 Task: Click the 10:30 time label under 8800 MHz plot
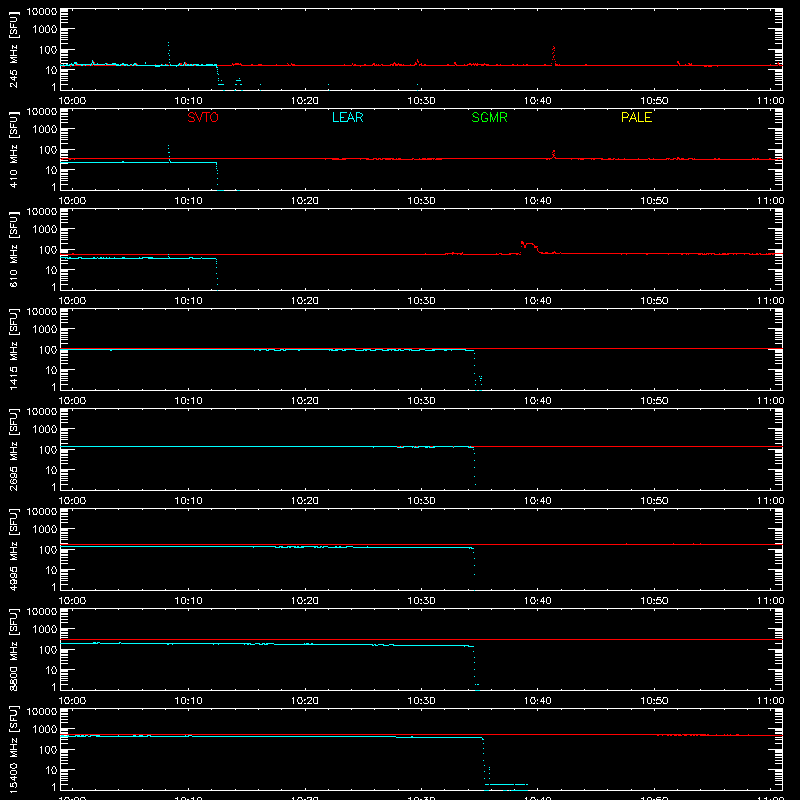coord(421,701)
